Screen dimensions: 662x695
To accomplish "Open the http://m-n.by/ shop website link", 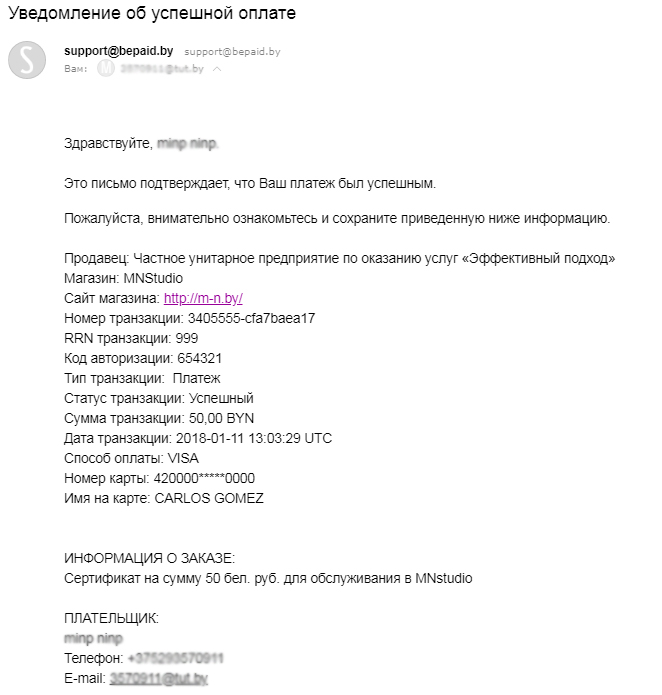I will click(203, 298).
